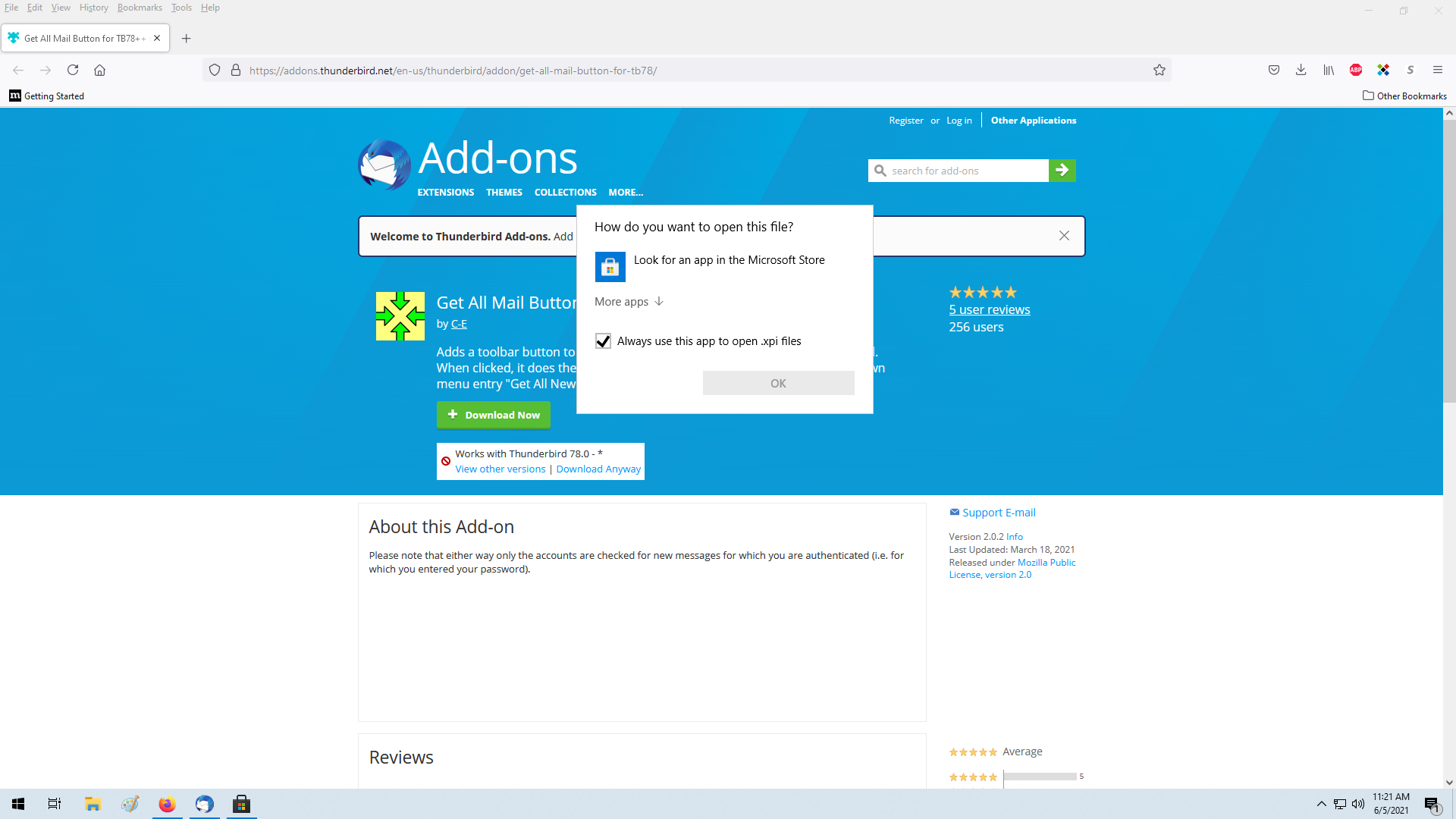Click the Support E-mail link
The width and height of the screenshot is (1456, 819).
click(x=999, y=513)
